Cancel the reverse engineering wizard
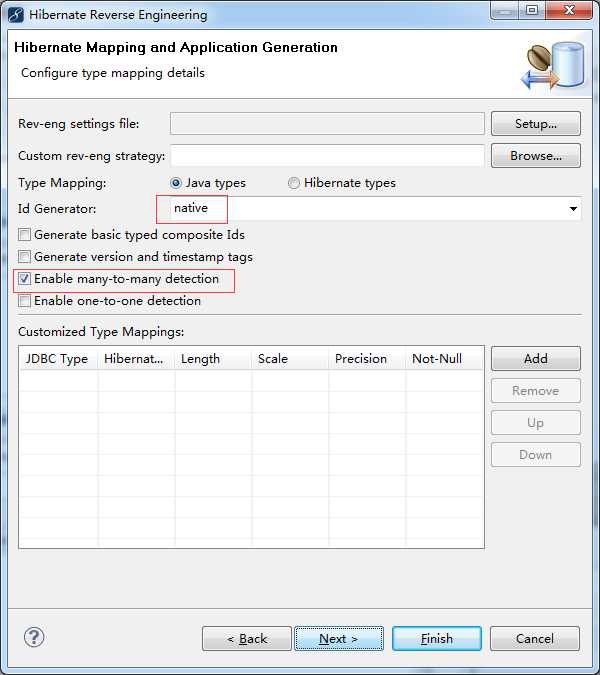This screenshot has height=675, width=600. point(535,638)
